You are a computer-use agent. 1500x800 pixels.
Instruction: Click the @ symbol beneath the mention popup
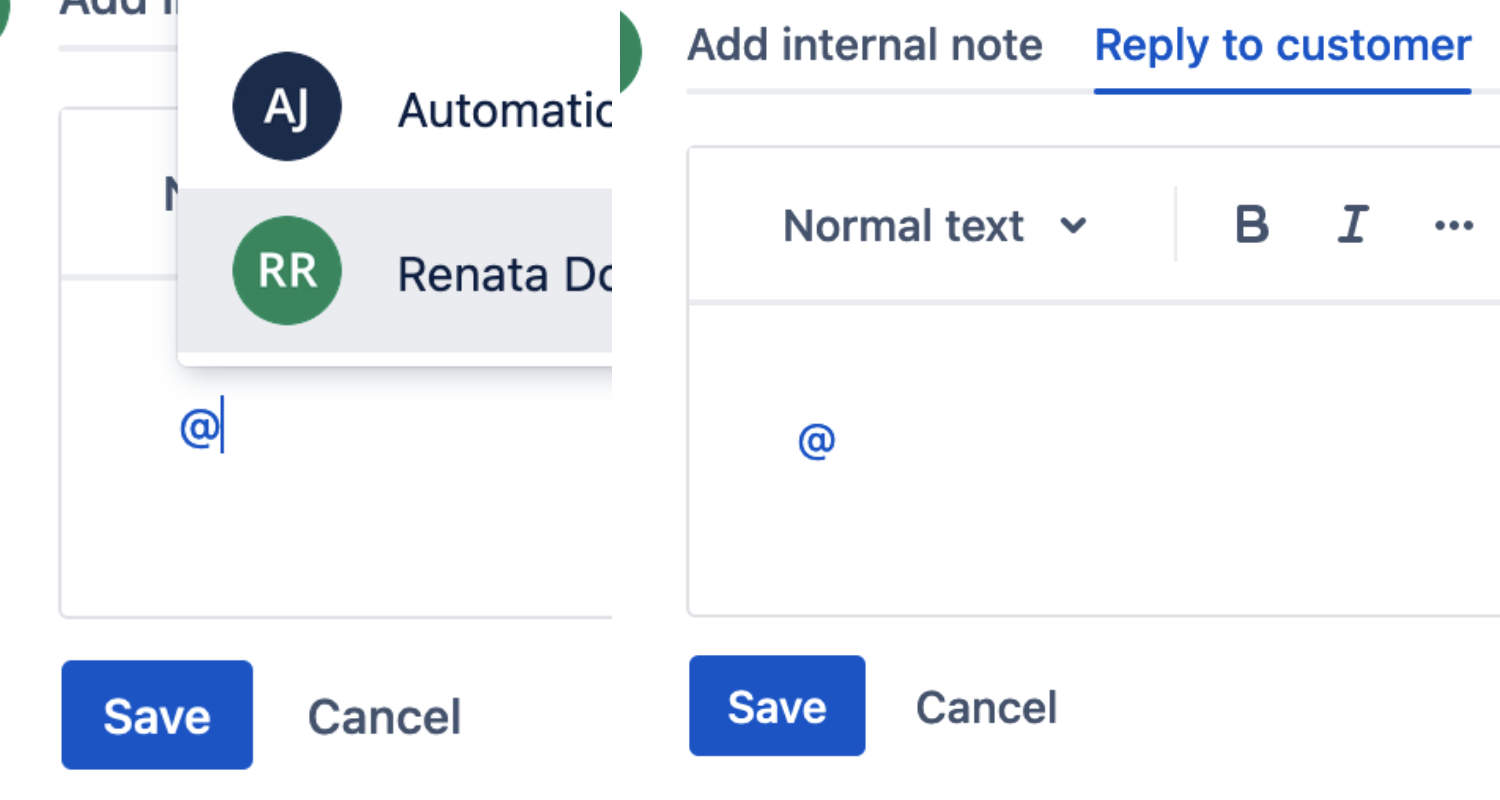[x=199, y=429]
